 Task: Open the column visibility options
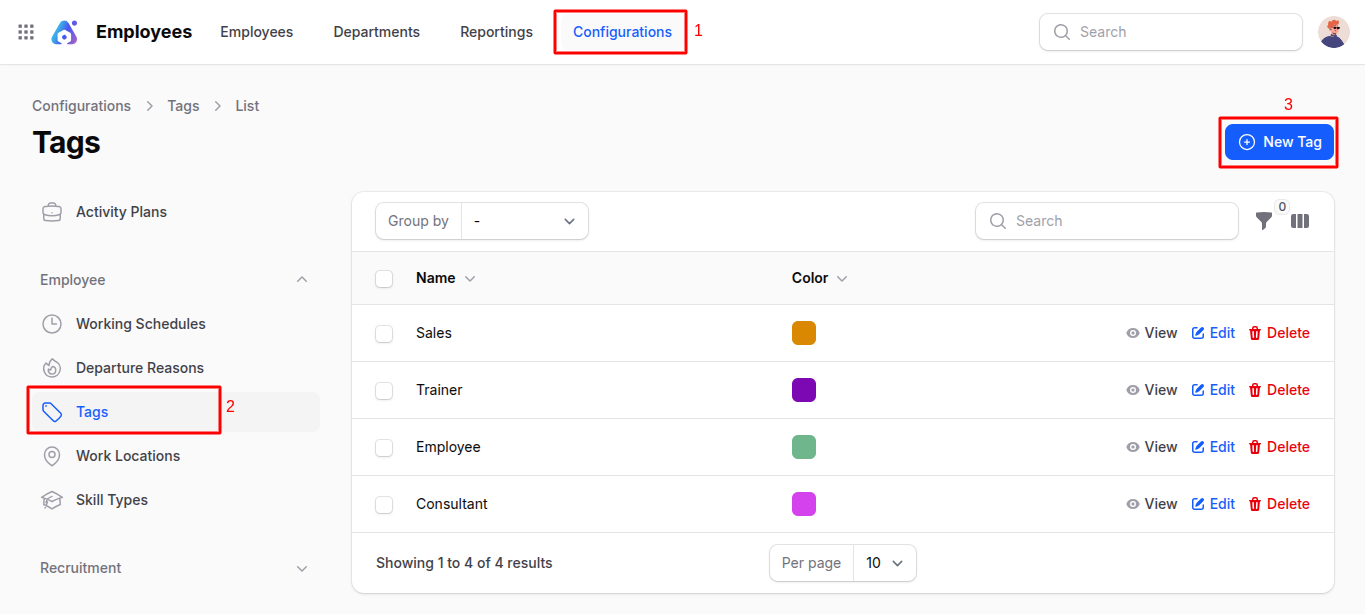1300,220
